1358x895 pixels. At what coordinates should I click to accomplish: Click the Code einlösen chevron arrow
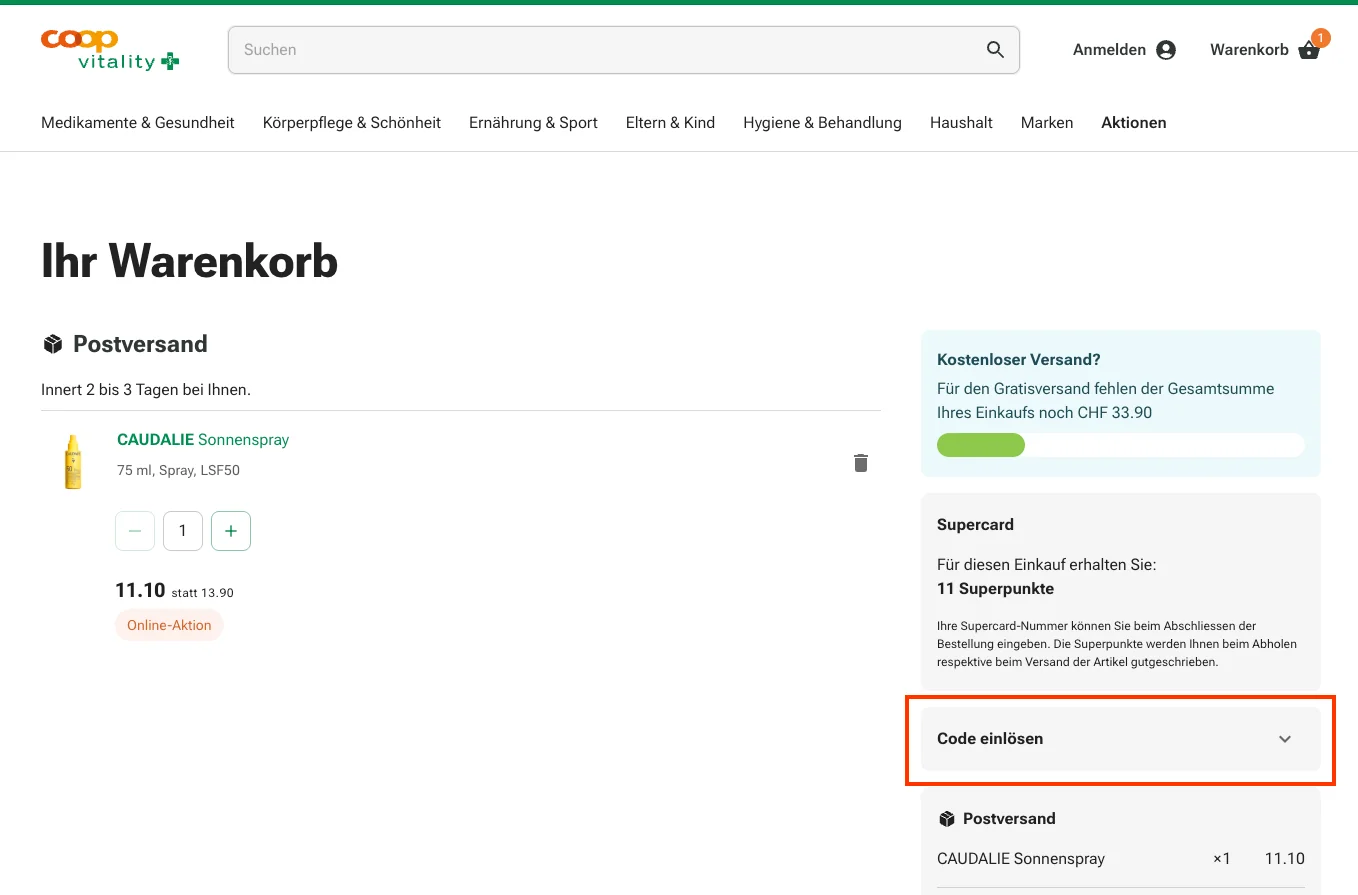pyautogui.click(x=1285, y=739)
